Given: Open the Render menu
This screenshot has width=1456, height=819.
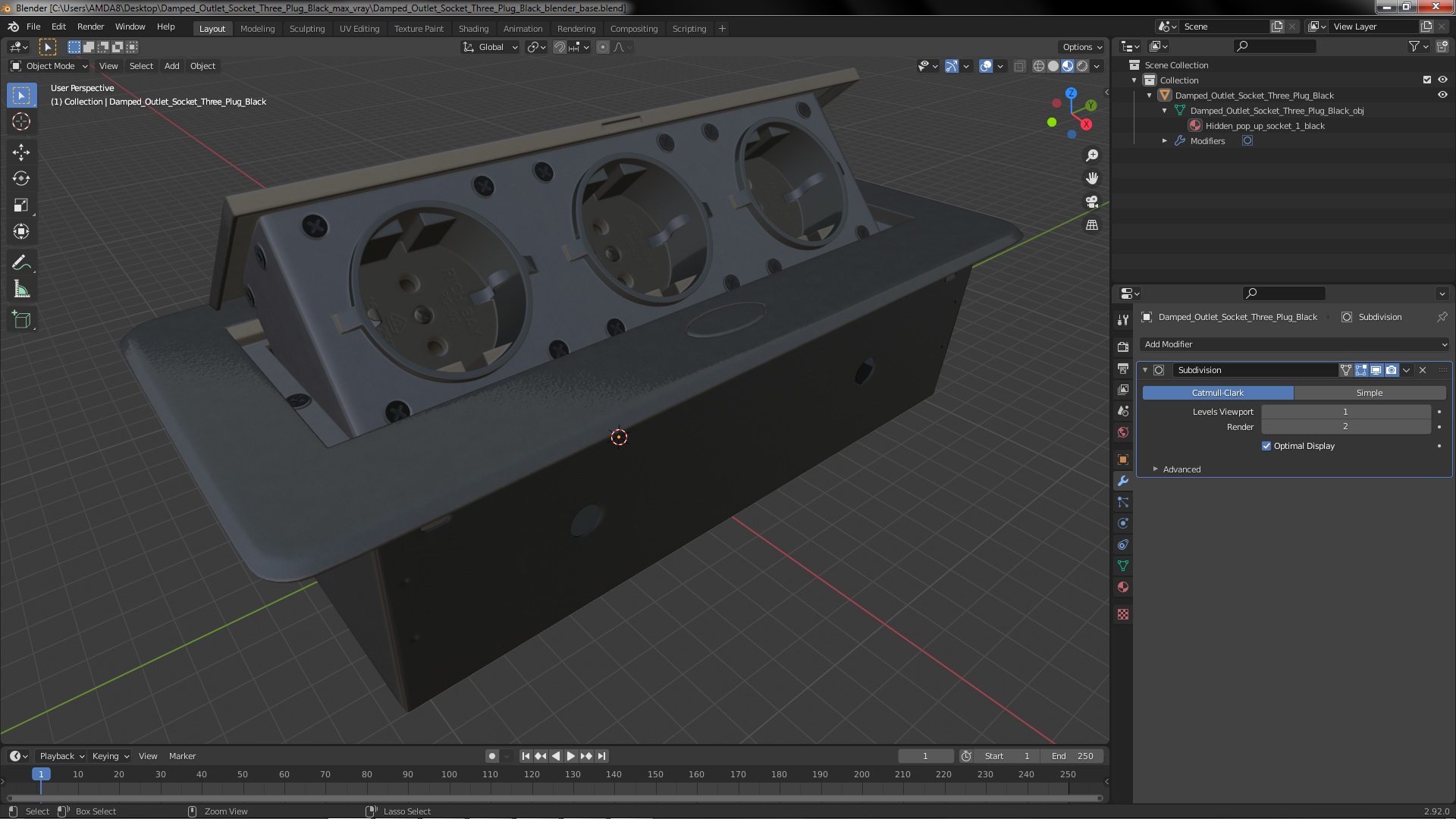Looking at the screenshot, I should [x=90, y=27].
